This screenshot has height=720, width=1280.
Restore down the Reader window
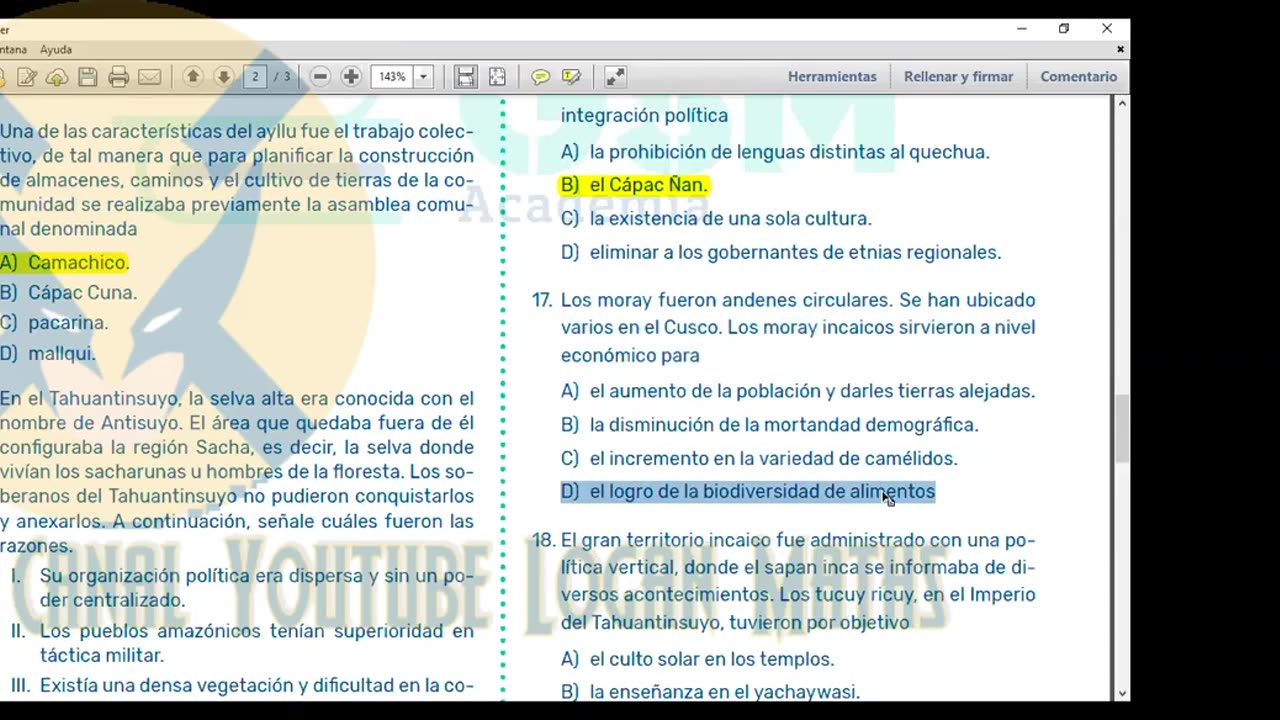(1064, 29)
